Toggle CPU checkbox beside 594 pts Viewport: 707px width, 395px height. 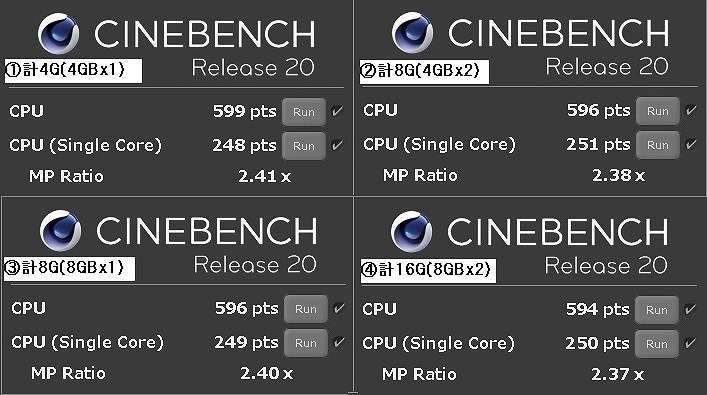690,309
